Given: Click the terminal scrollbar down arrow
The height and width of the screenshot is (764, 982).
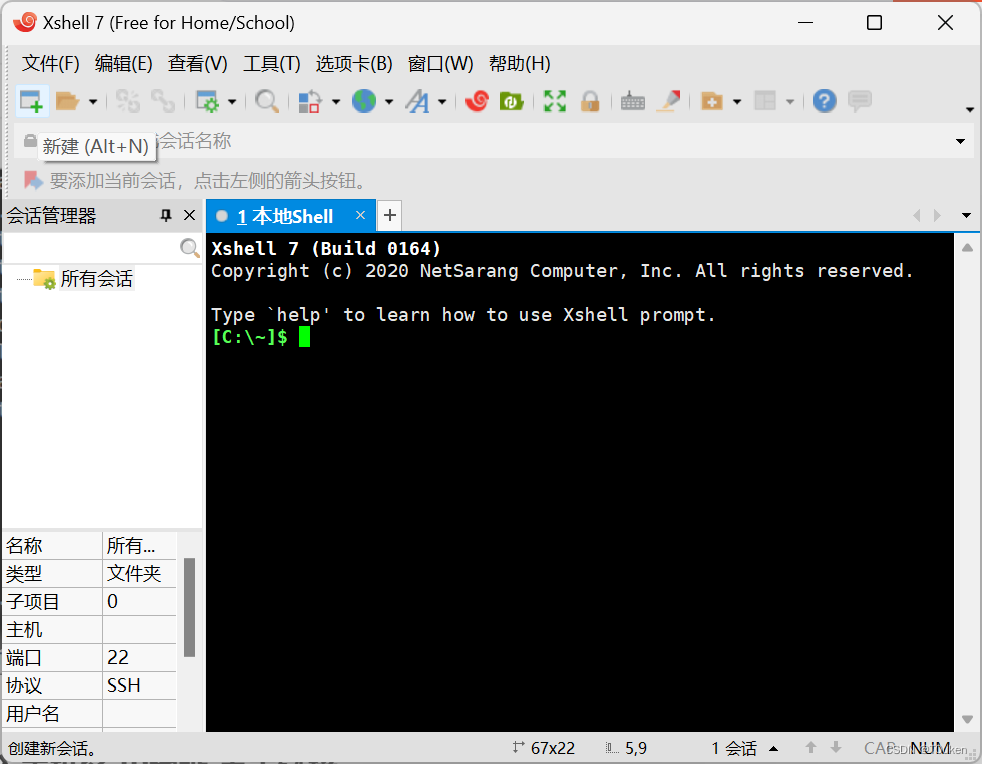Looking at the screenshot, I should tap(968, 719).
